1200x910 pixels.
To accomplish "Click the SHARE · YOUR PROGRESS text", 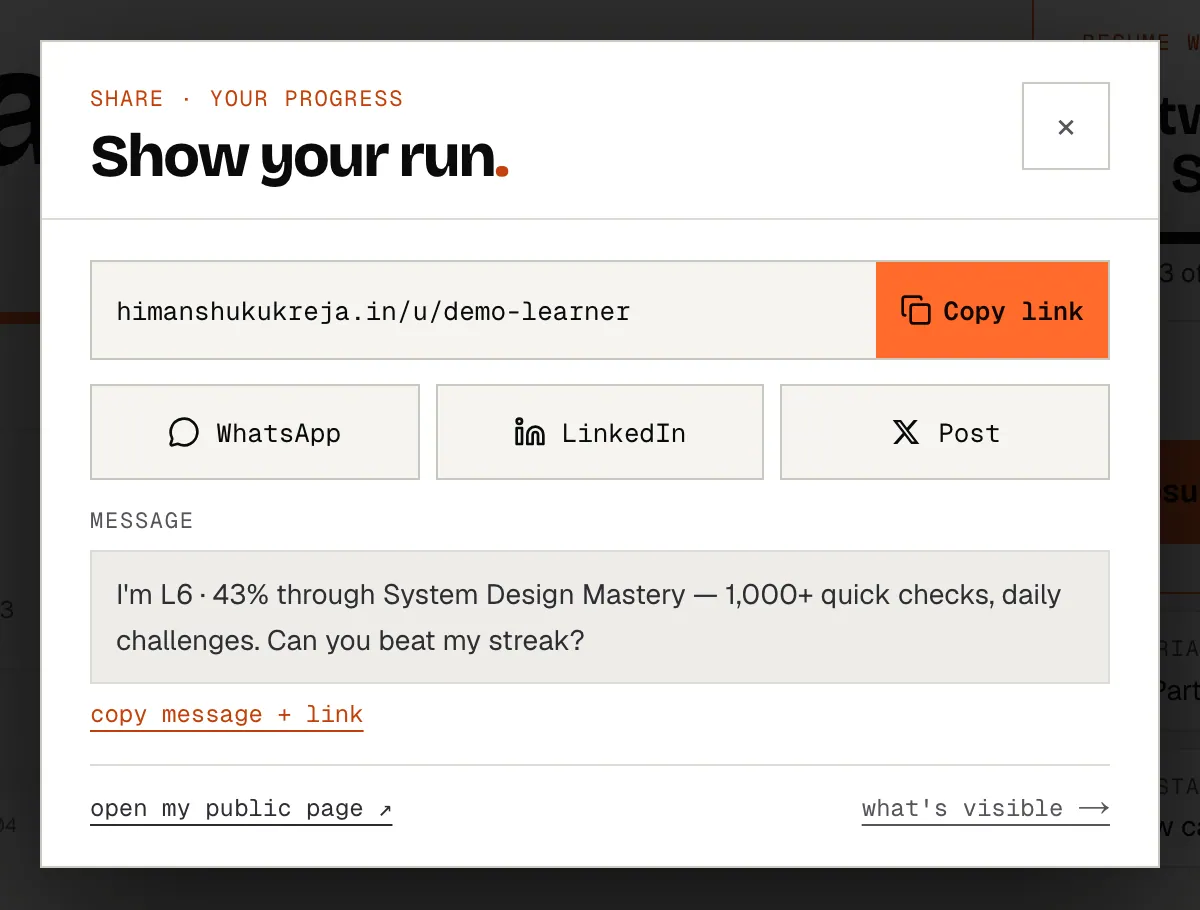I will pyautogui.click(x=247, y=99).
